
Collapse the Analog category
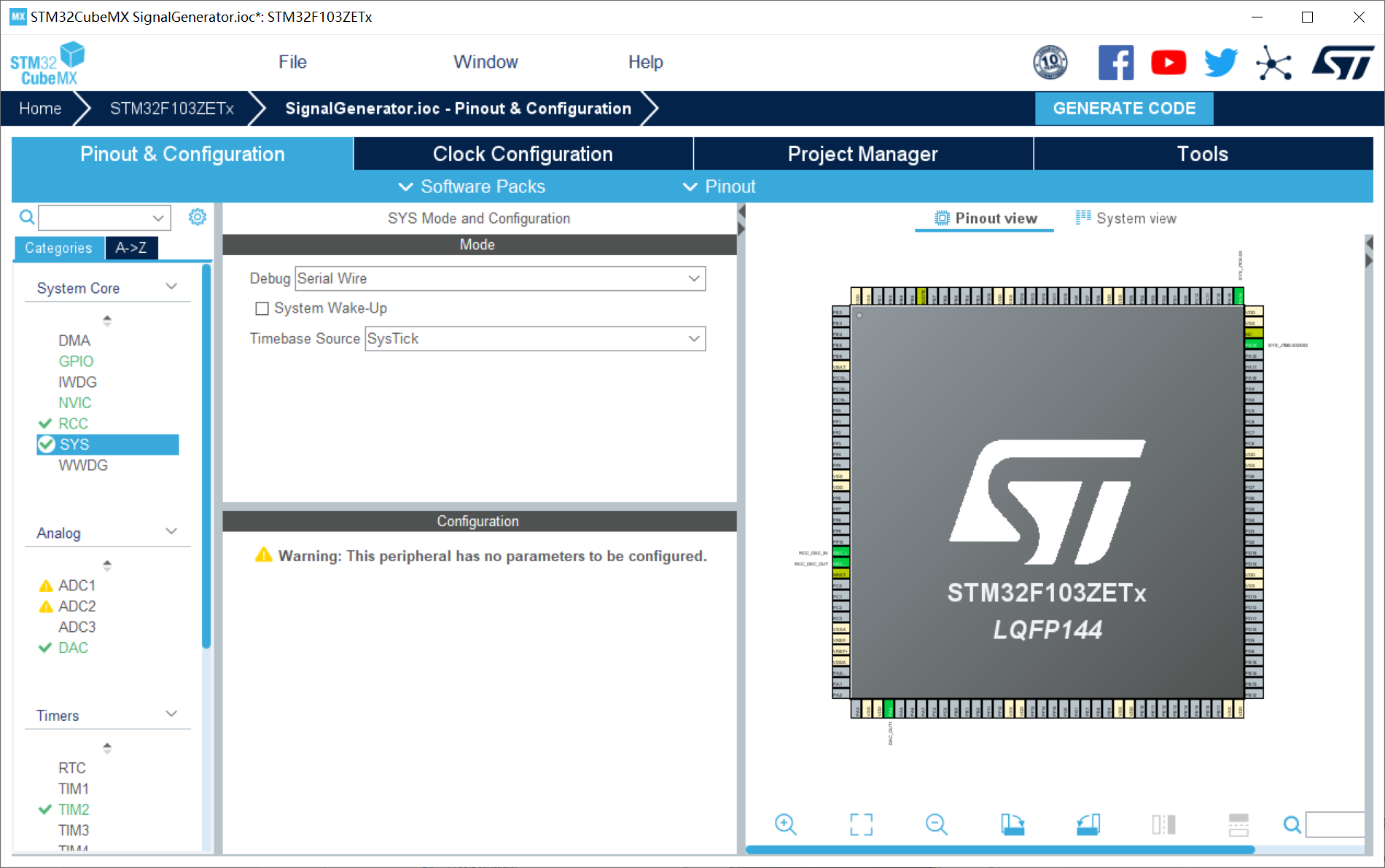click(x=171, y=531)
